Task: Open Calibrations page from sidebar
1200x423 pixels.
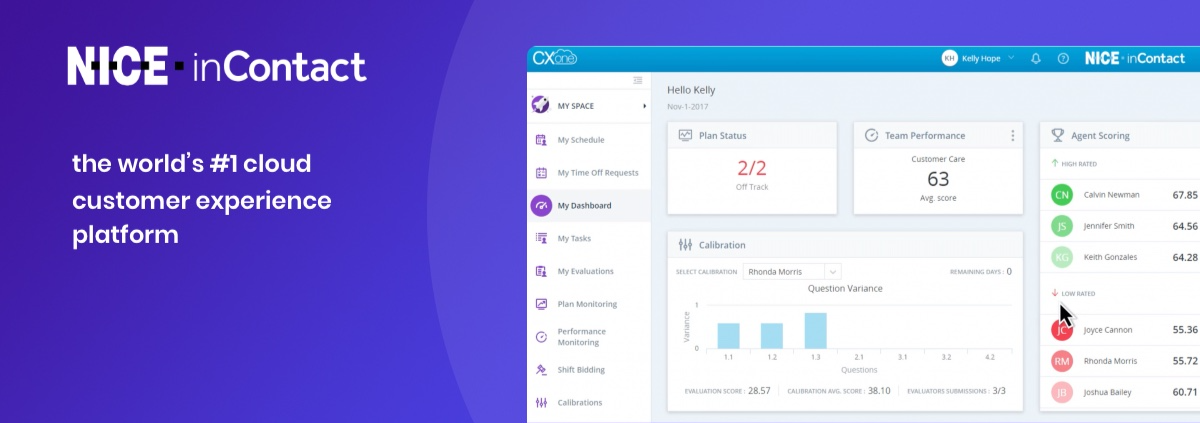Action: (x=580, y=402)
